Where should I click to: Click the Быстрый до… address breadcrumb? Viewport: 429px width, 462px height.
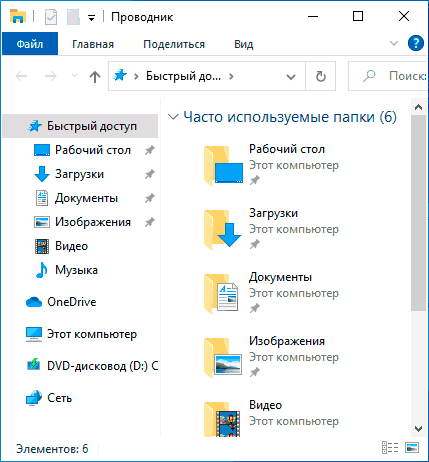coord(183,76)
